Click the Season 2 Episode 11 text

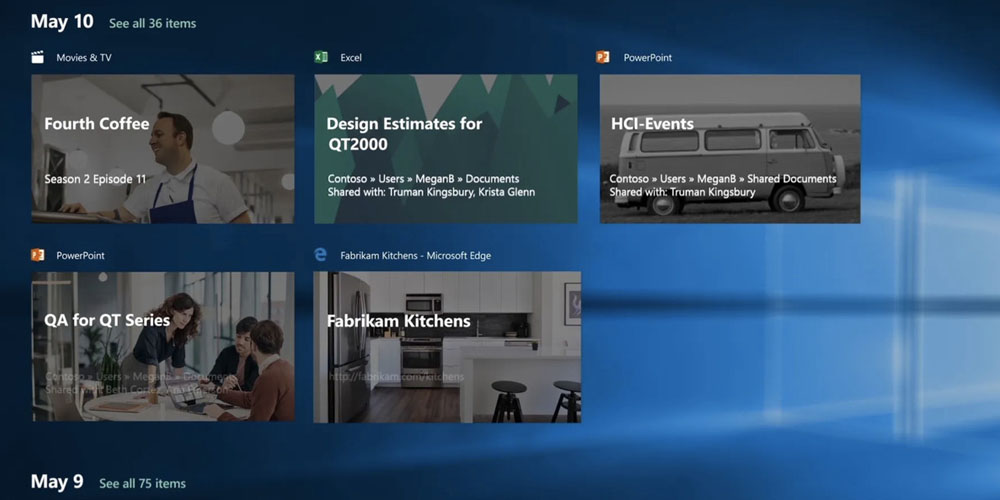95,179
